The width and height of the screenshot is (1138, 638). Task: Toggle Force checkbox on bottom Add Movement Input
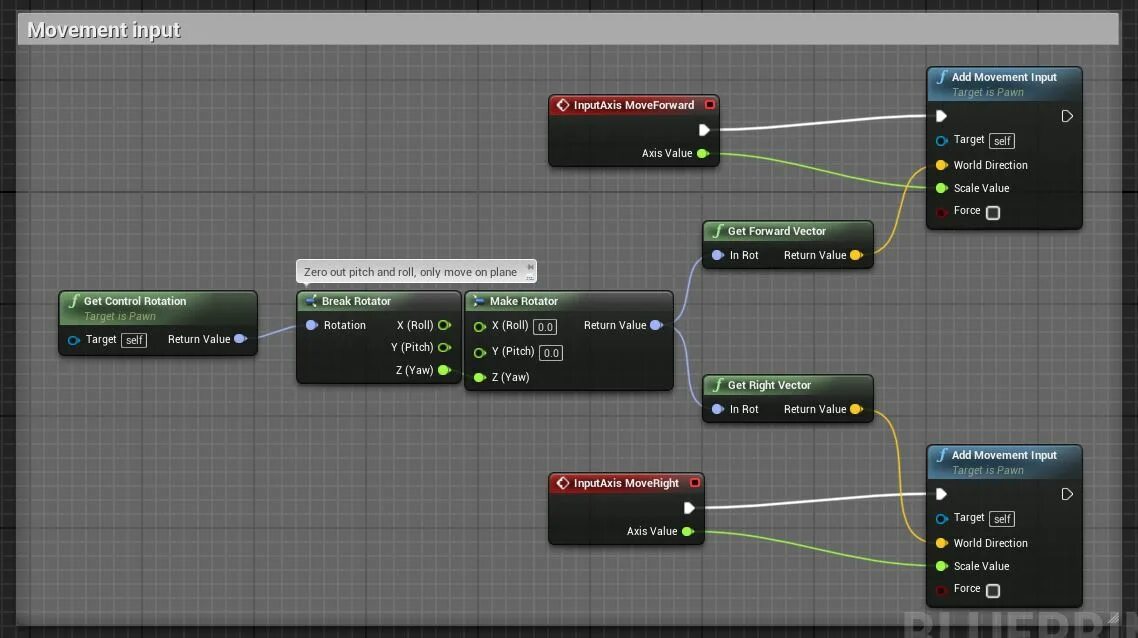993,591
